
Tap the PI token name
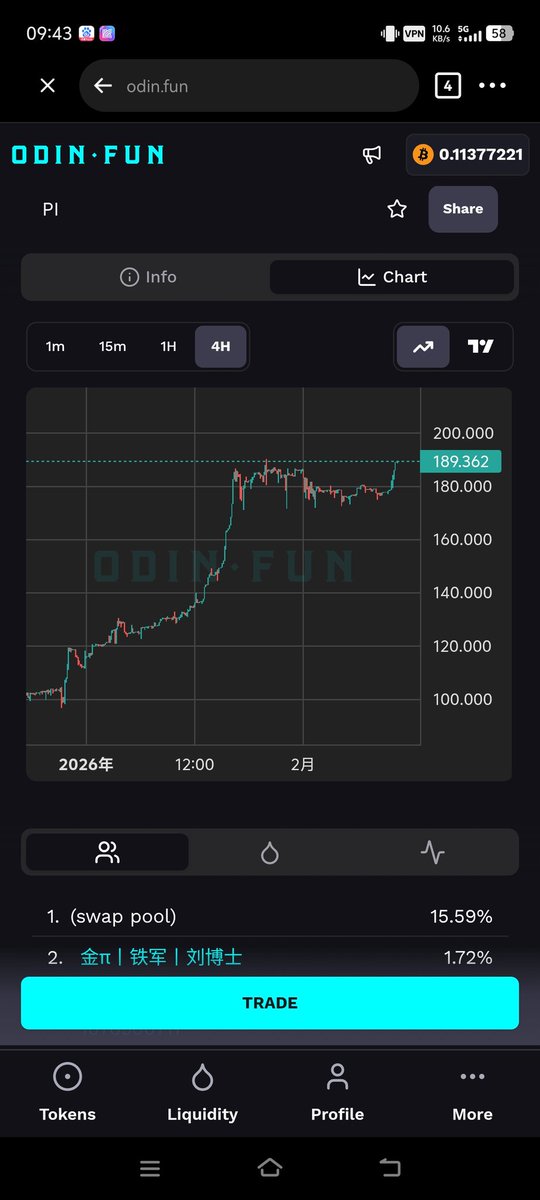[x=50, y=210]
